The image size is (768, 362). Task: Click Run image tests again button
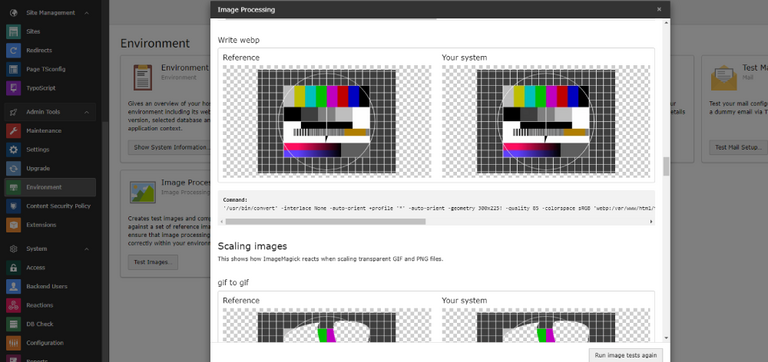(x=626, y=355)
